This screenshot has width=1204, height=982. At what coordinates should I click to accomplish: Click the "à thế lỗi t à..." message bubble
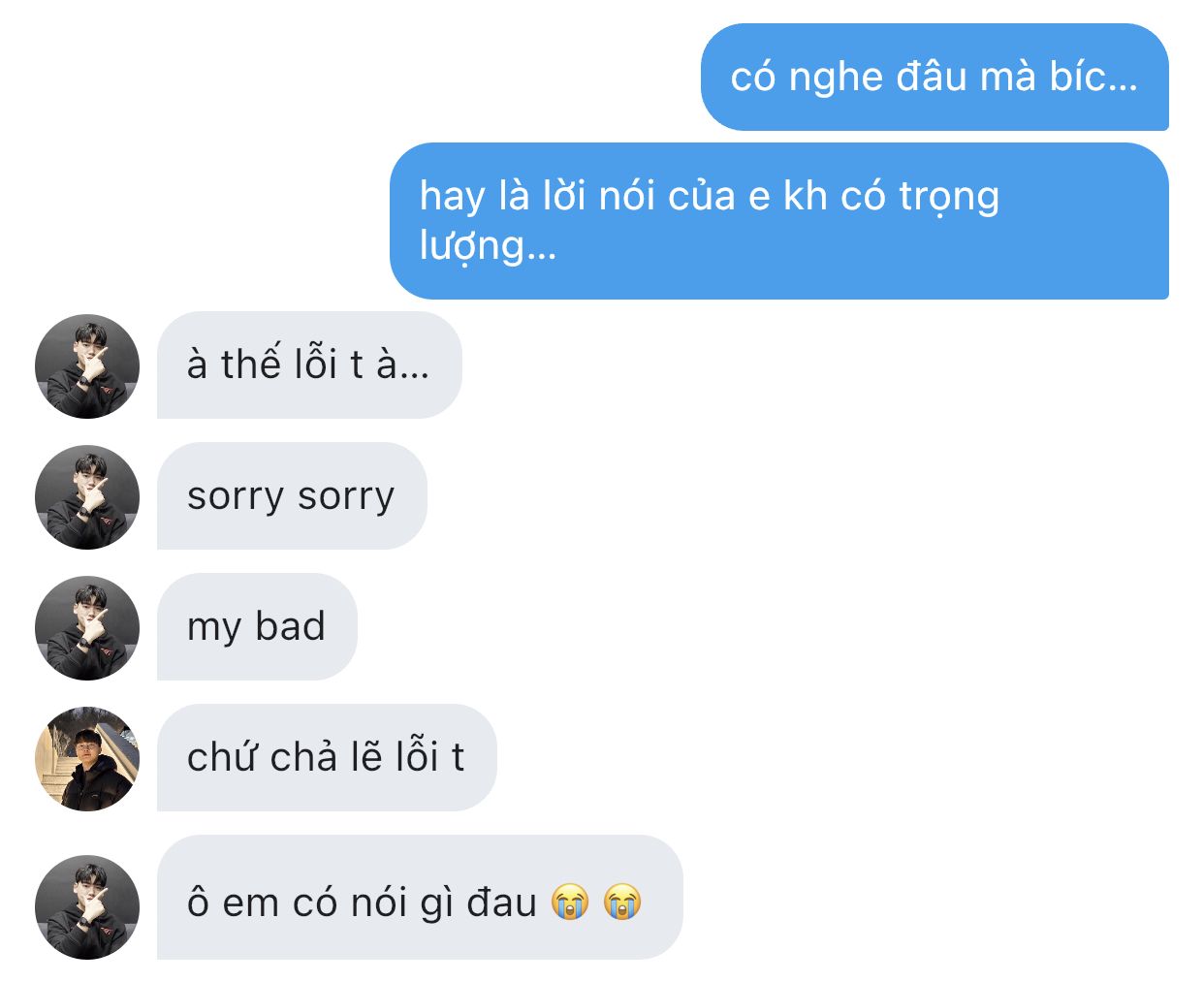click(309, 364)
